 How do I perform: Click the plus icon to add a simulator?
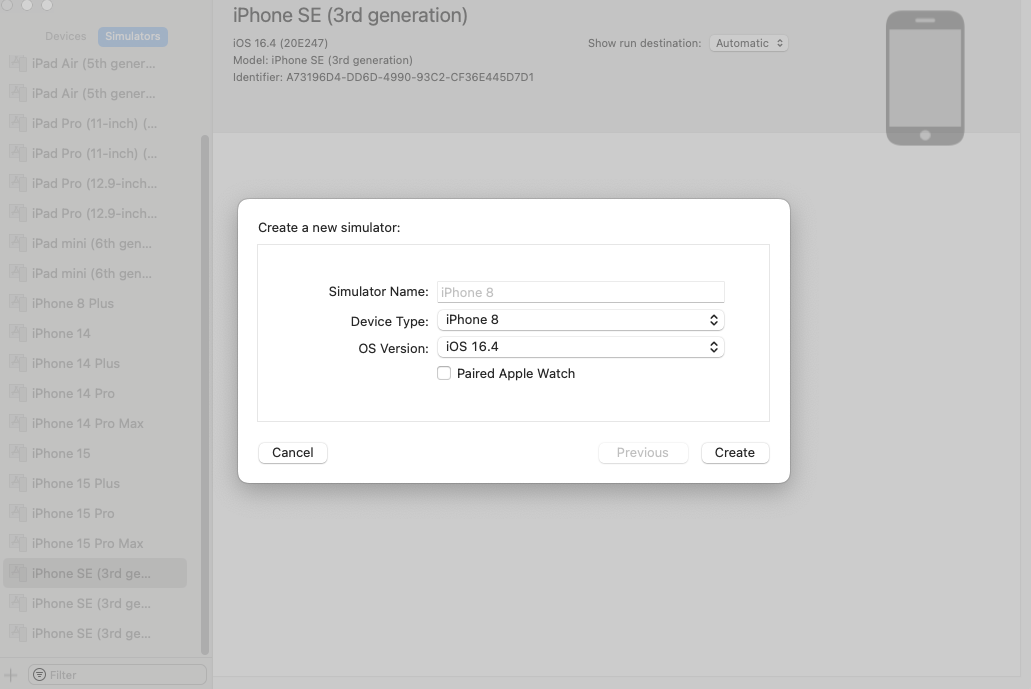[9, 674]
